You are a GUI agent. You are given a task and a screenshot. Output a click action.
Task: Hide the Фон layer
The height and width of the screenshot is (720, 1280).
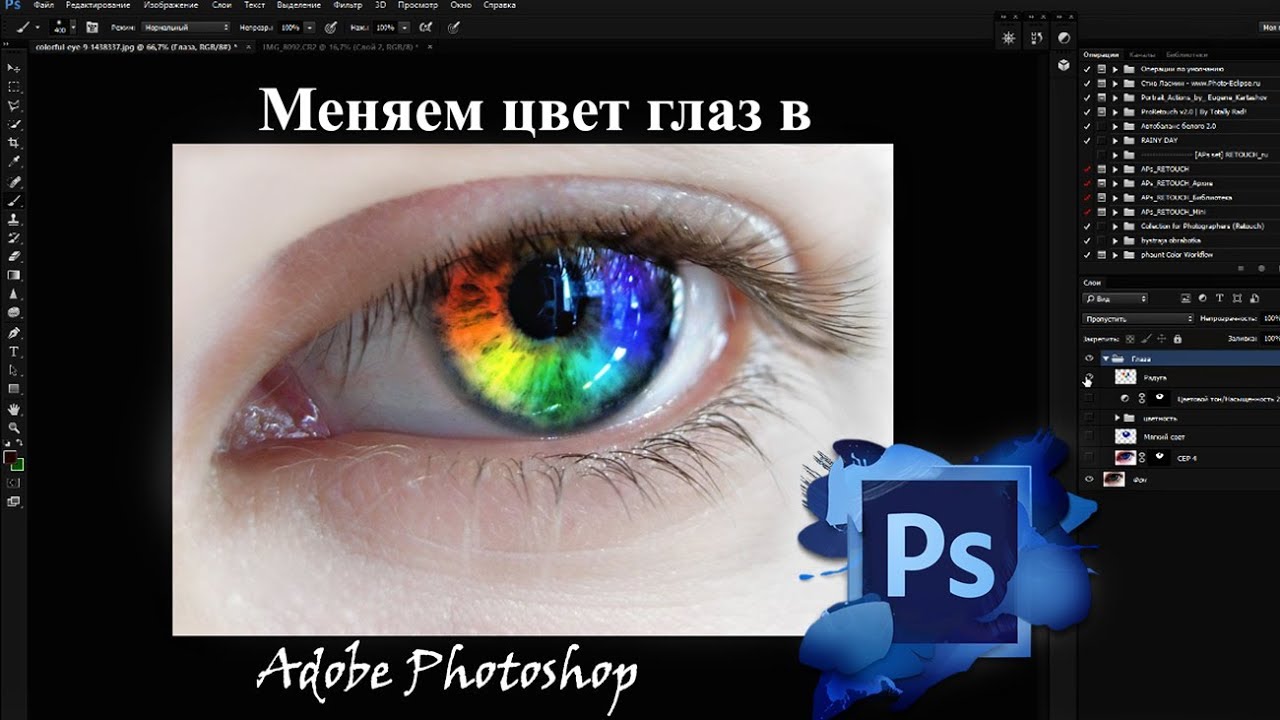(x=1089, y=480)
